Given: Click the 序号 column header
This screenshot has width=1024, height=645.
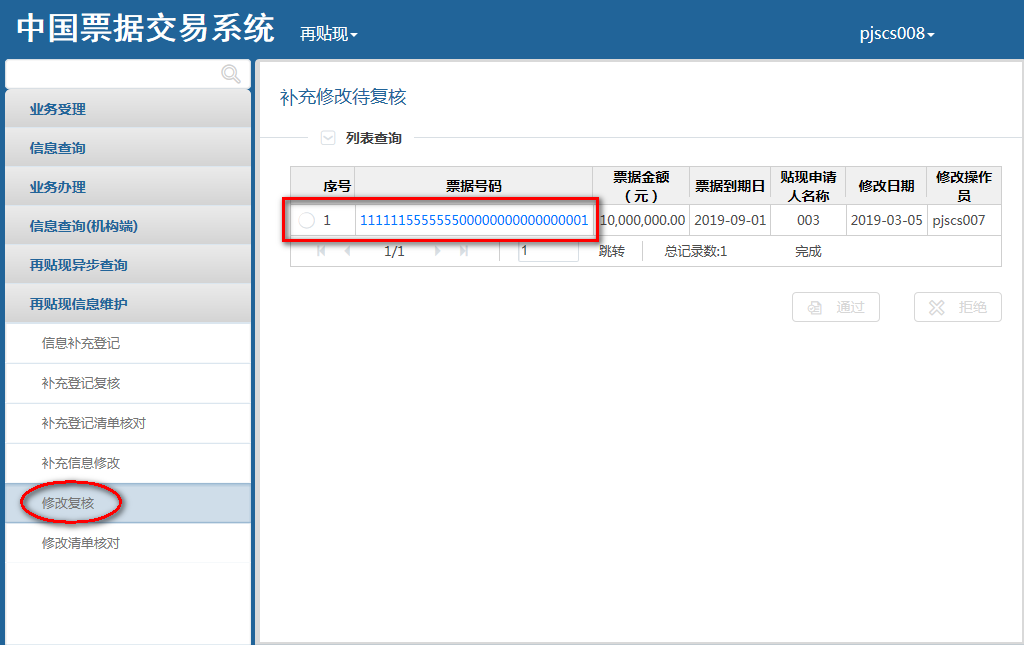Looking at the screenshot, I should click(337, 186).
